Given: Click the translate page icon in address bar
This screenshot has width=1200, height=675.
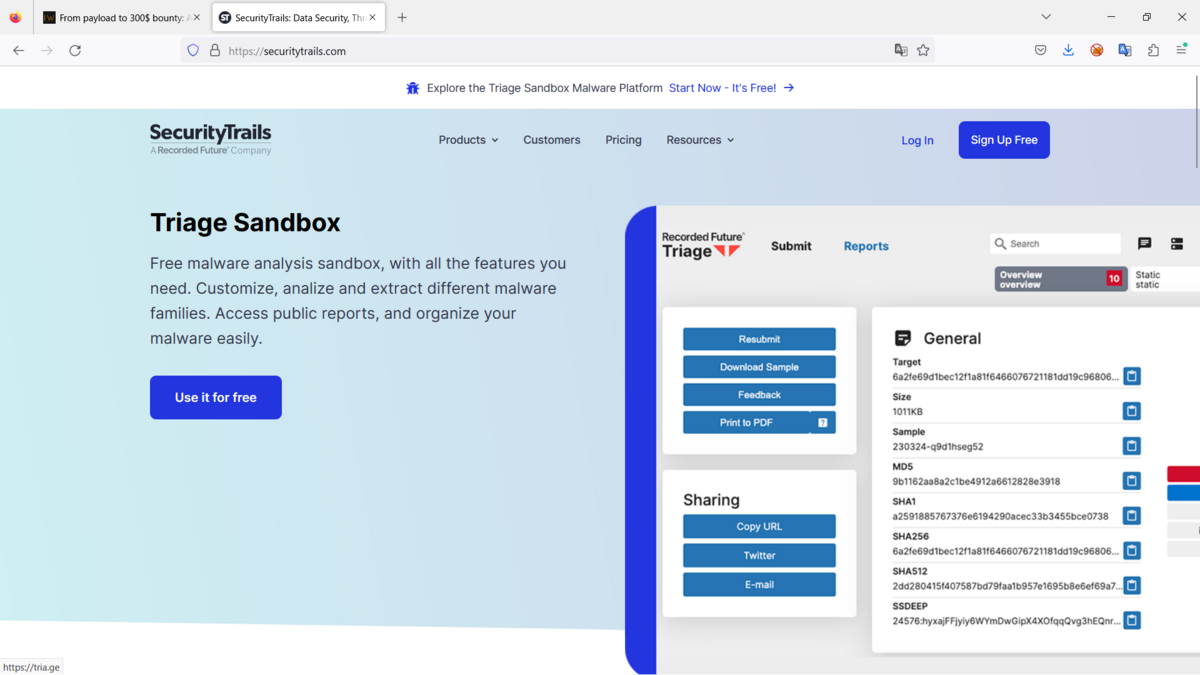Looking at the screenshot, I should pos(901,50).
